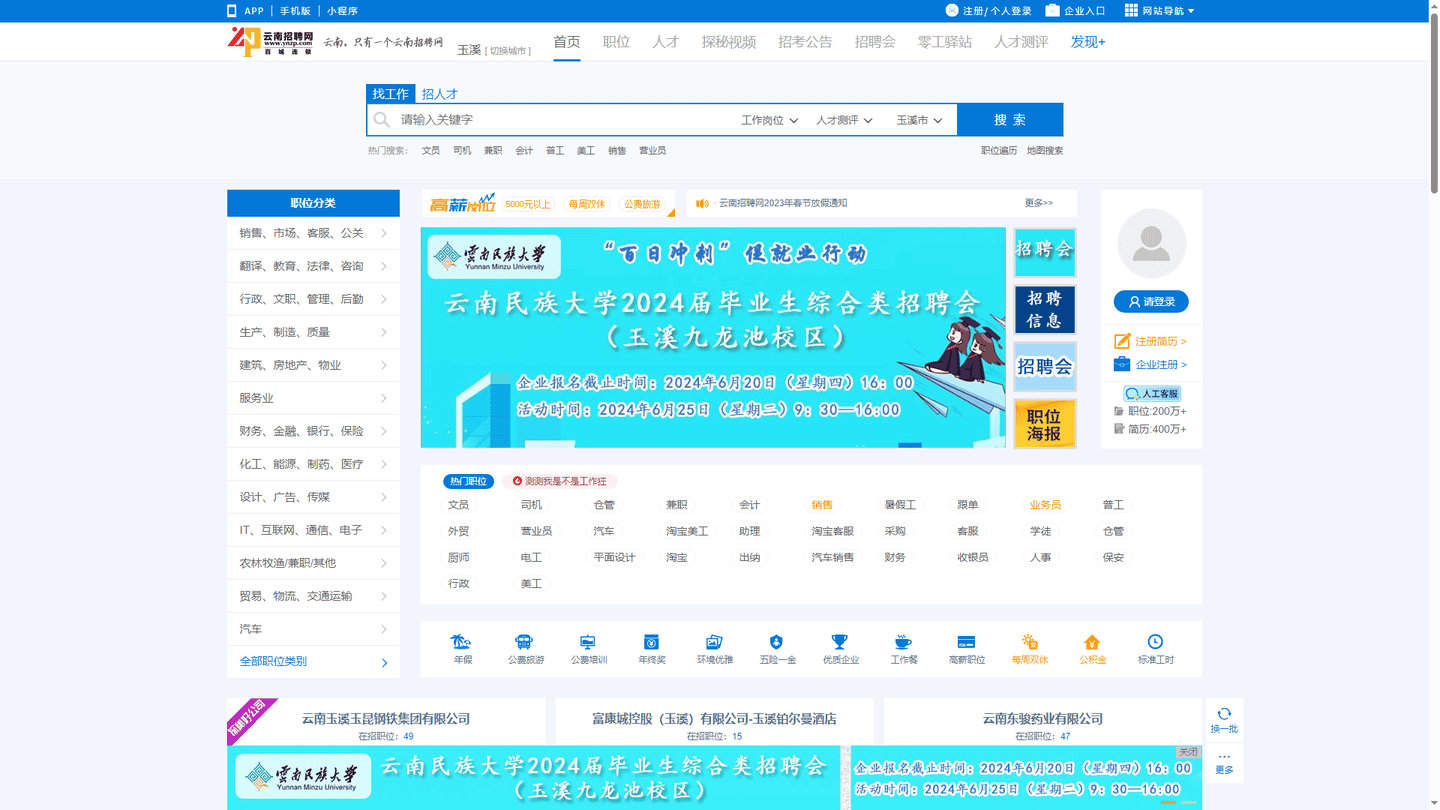Open 云南东骏药业有限公司 company
The image size is (1440, 810).
[1043, 719]
